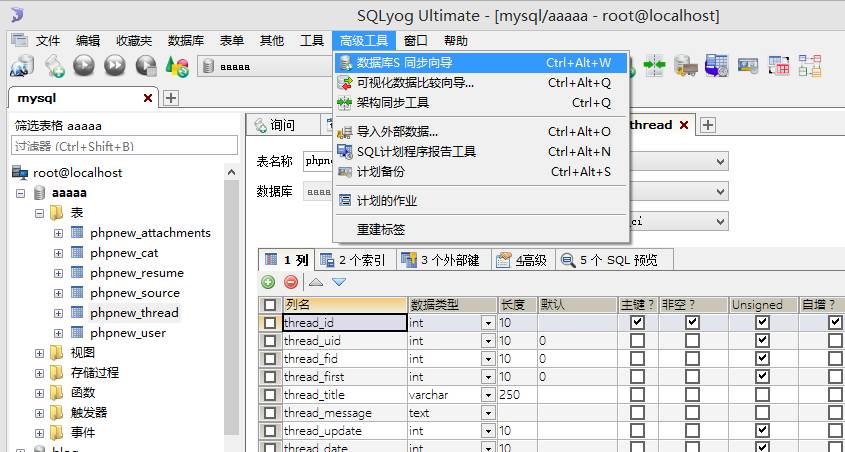Choose 架构同步工具 from the menu
The image size is (845, 452).
[481, 102]
